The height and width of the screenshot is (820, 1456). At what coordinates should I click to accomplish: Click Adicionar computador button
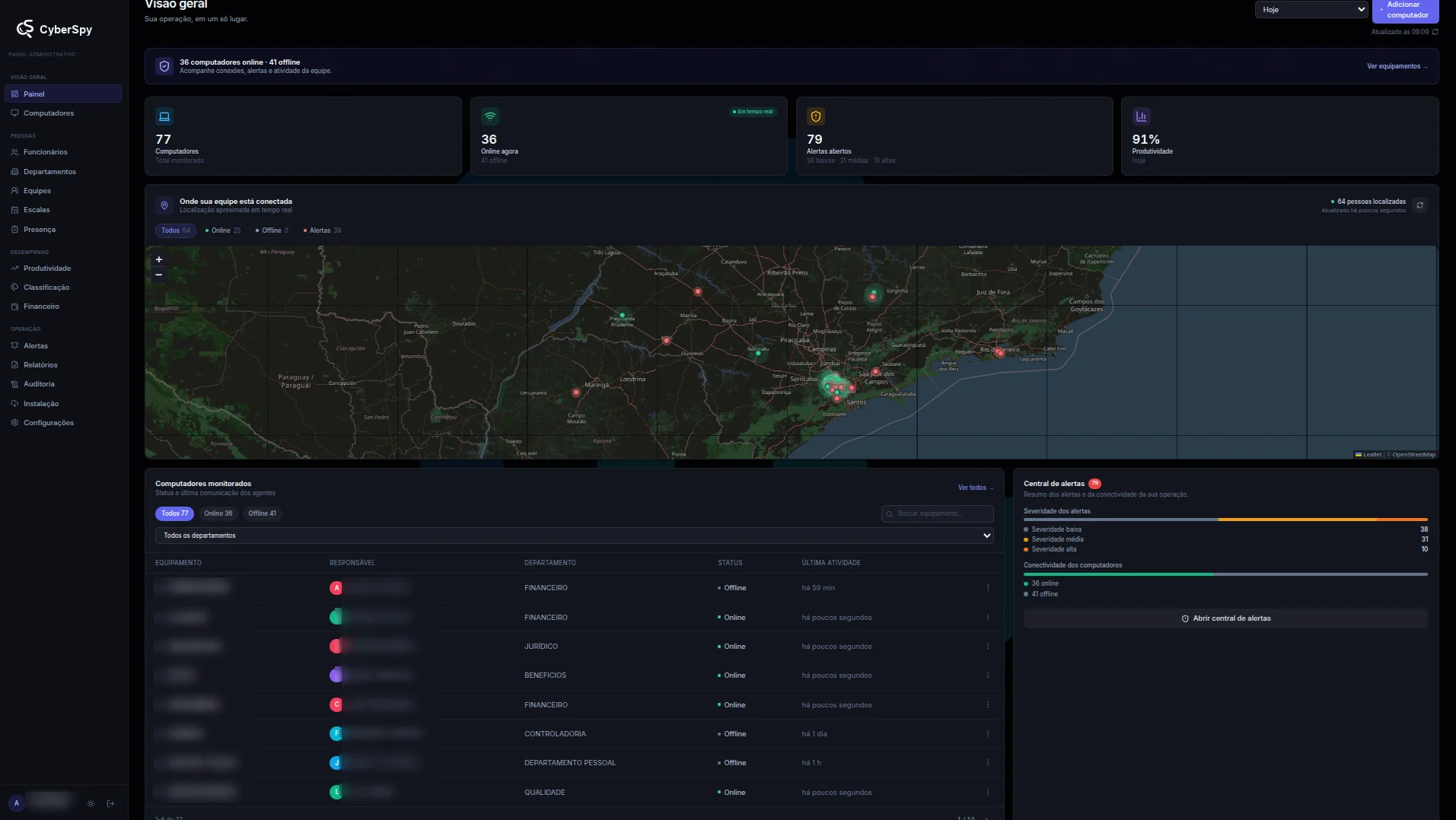coord(1405,11)
